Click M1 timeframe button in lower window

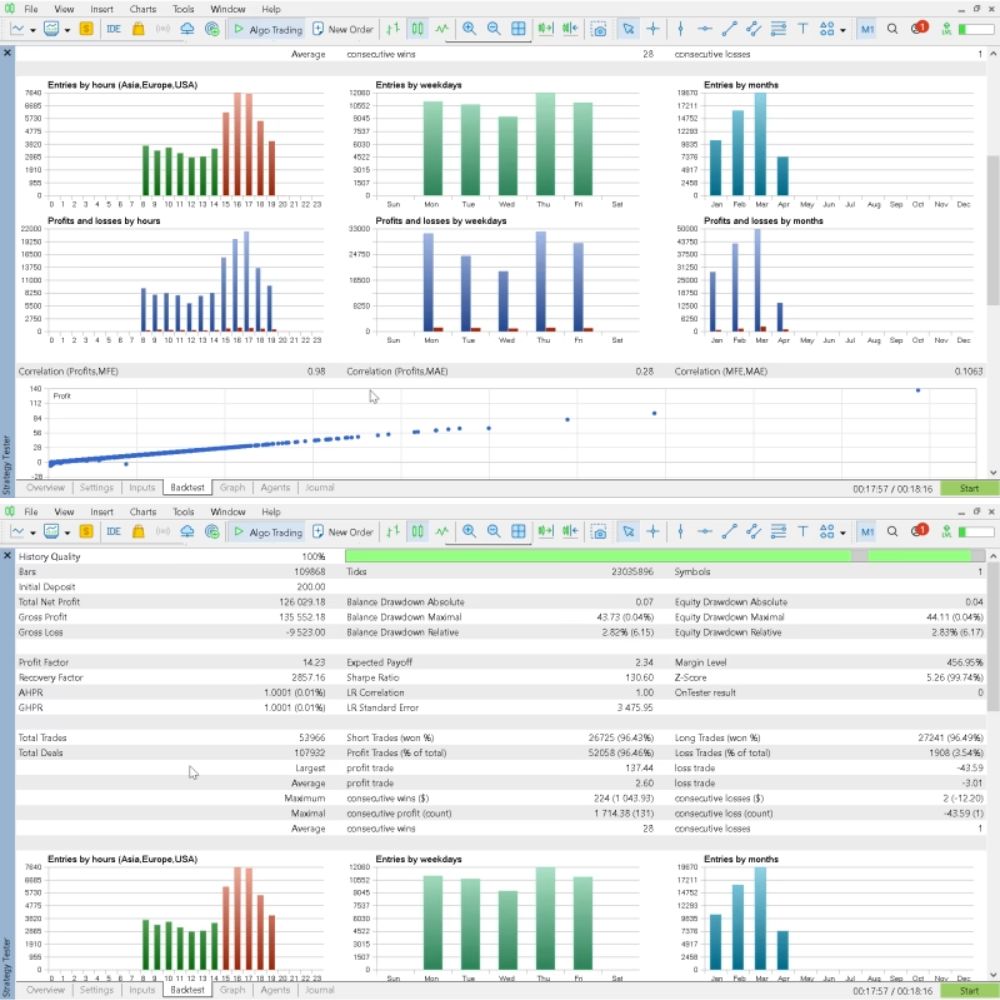tap(867, 531)
